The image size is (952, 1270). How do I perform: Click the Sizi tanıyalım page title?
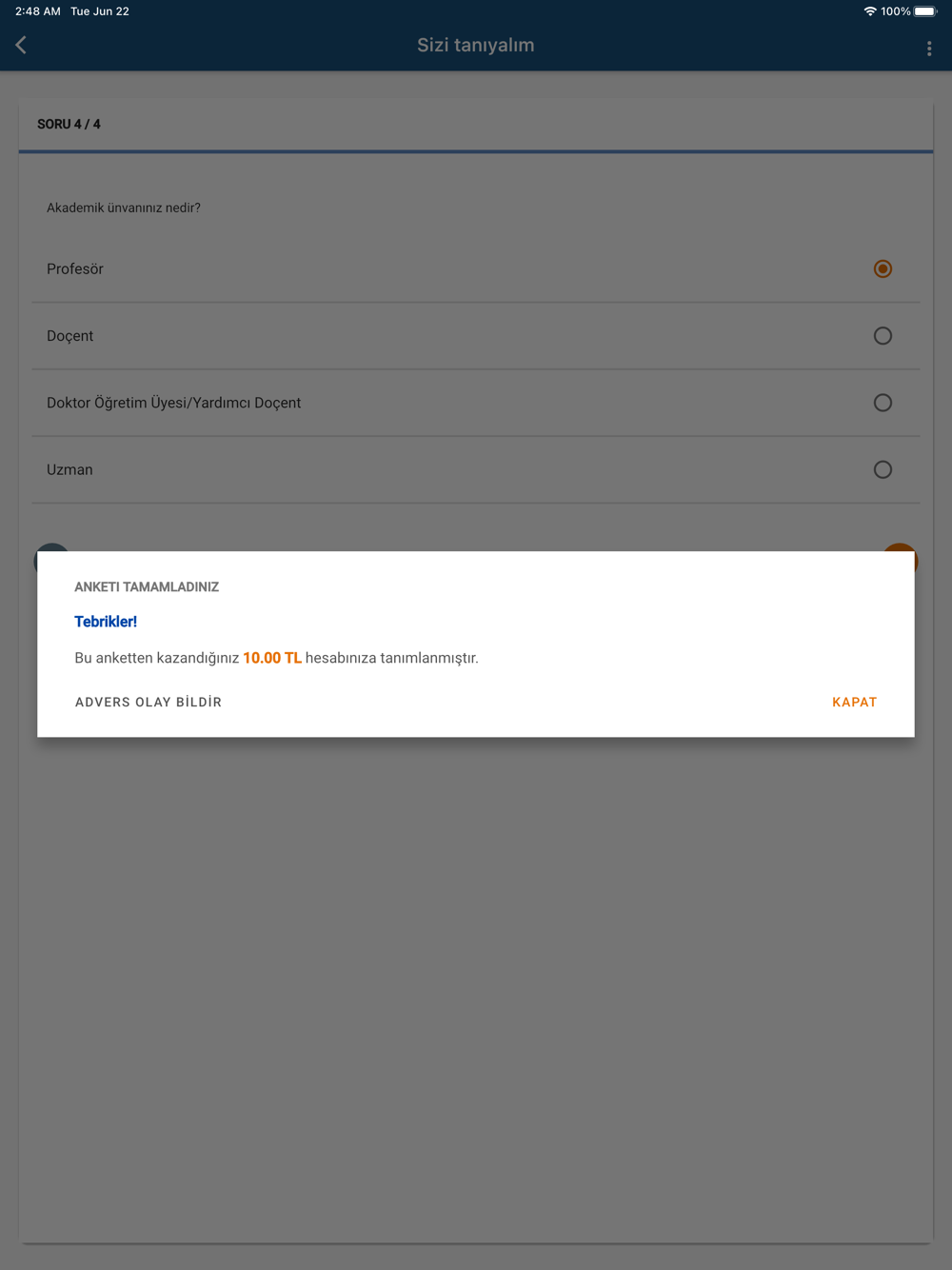[x=476, y=45]
